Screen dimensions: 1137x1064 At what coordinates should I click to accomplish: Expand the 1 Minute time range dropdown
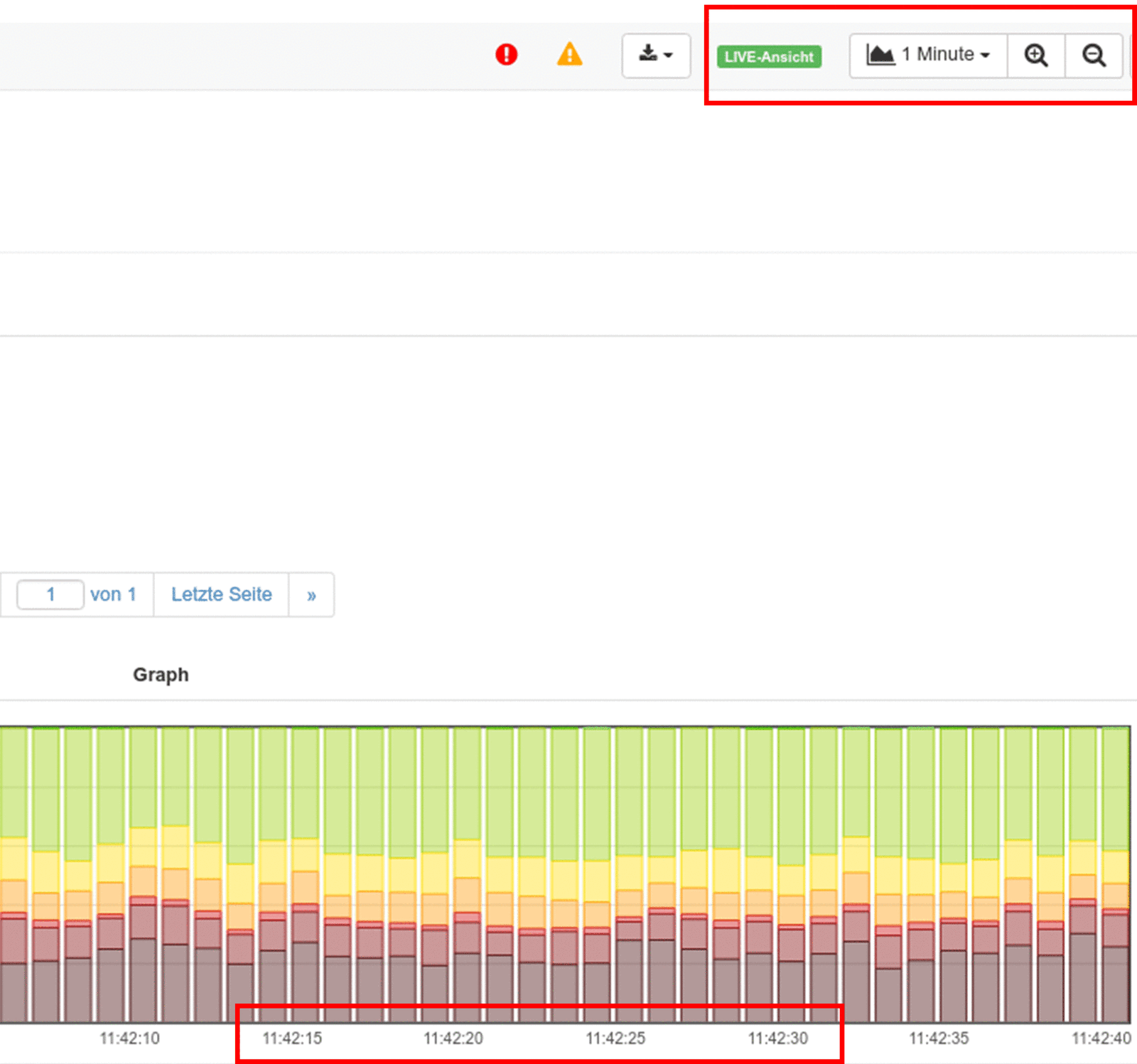click(945, 55)
